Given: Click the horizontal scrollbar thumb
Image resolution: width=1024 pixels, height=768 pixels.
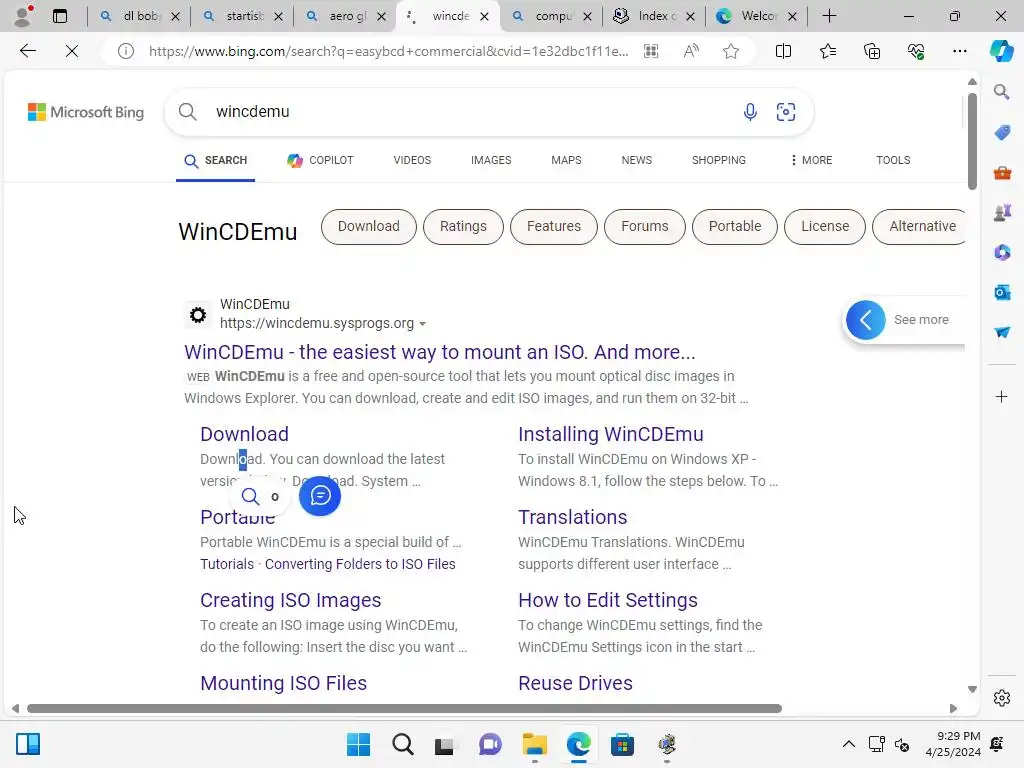Looking at the screenshot, I should coord(404,709).
